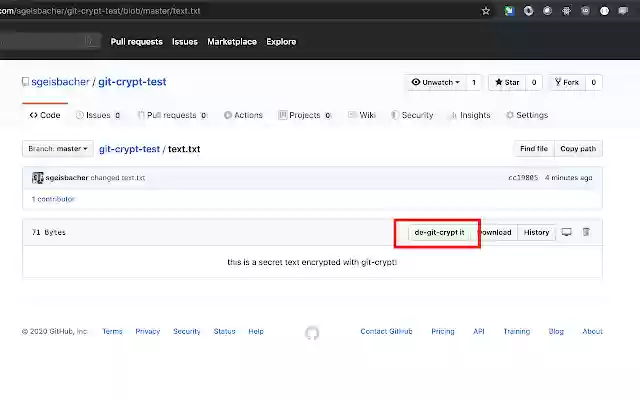
Task: Open the Wiki tab
Action: 362,115
